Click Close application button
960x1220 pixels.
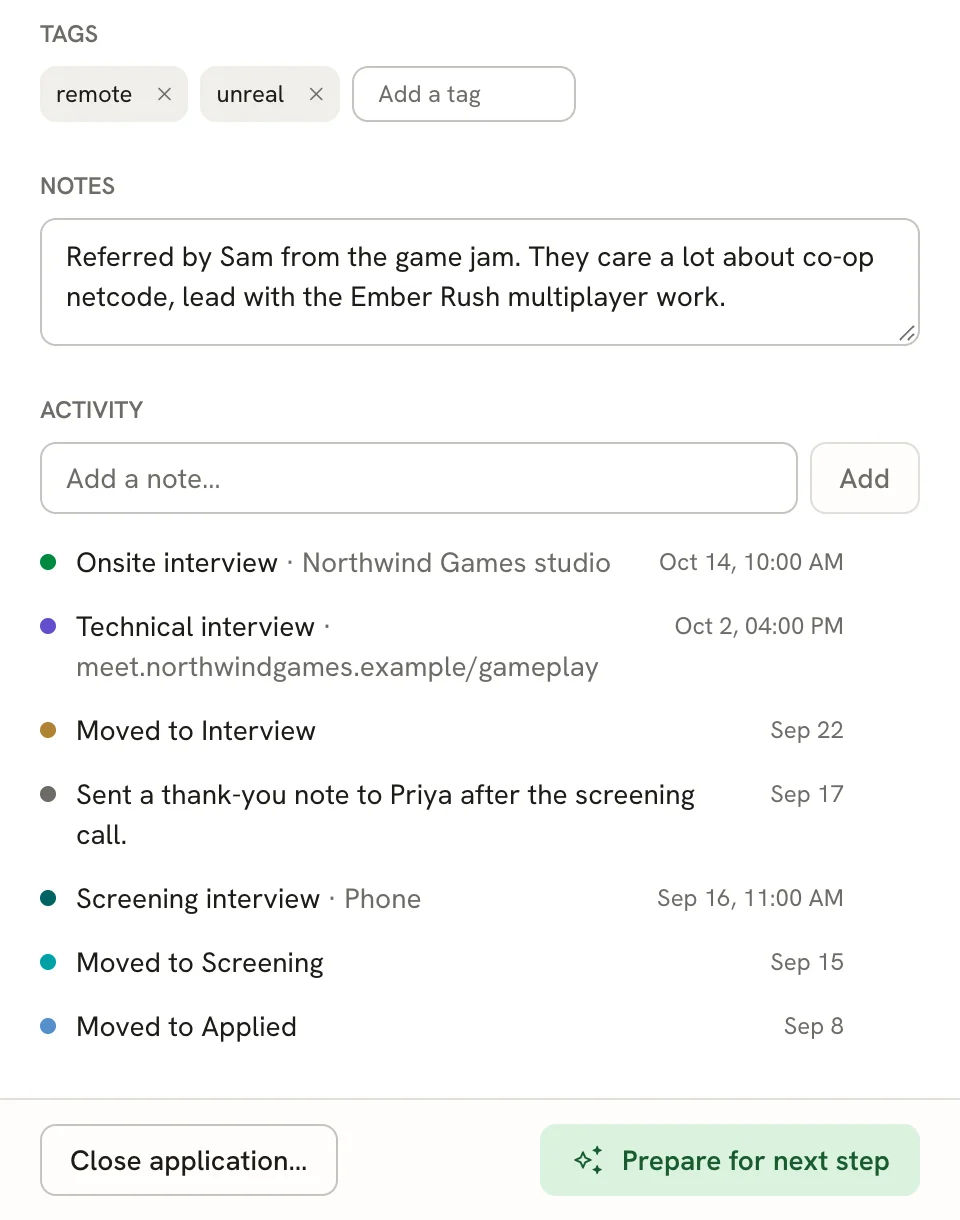[189, 1160]
